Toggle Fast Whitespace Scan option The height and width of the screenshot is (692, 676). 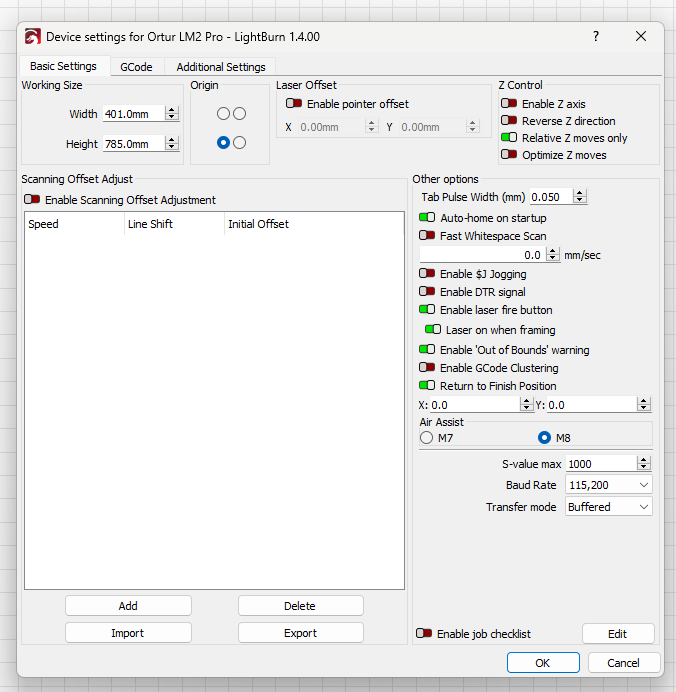coord(427,237)
